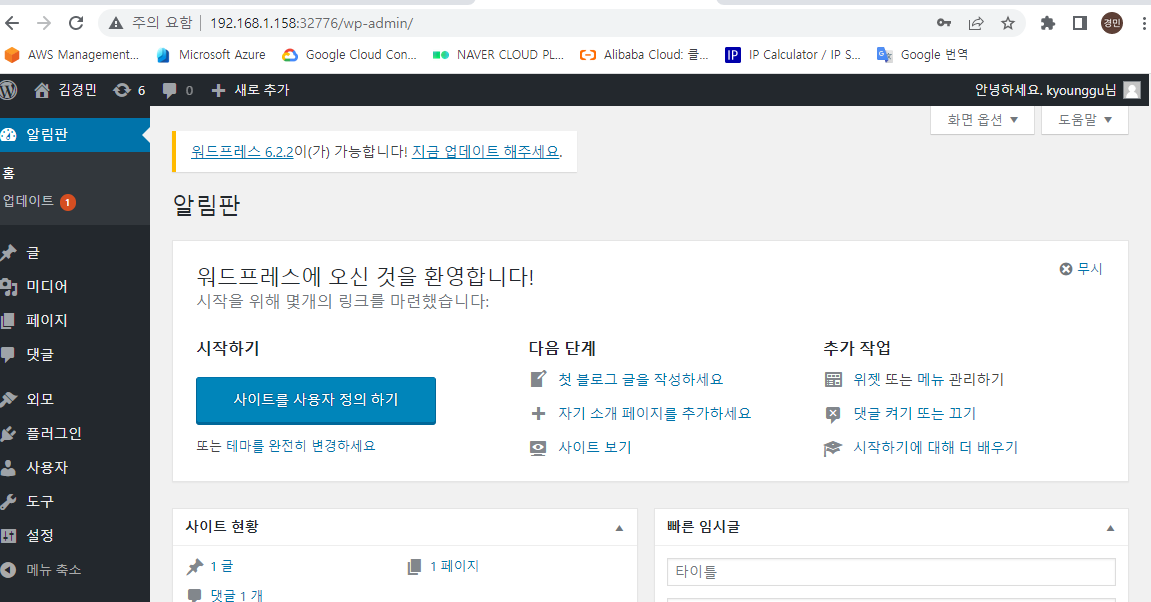Click the browser address bar URL

(x=311, y=23)
